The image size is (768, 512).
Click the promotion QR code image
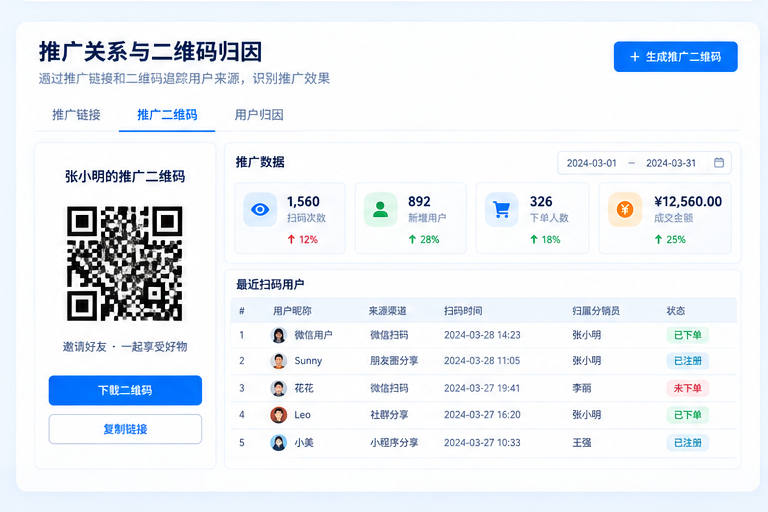coord(125,264)
